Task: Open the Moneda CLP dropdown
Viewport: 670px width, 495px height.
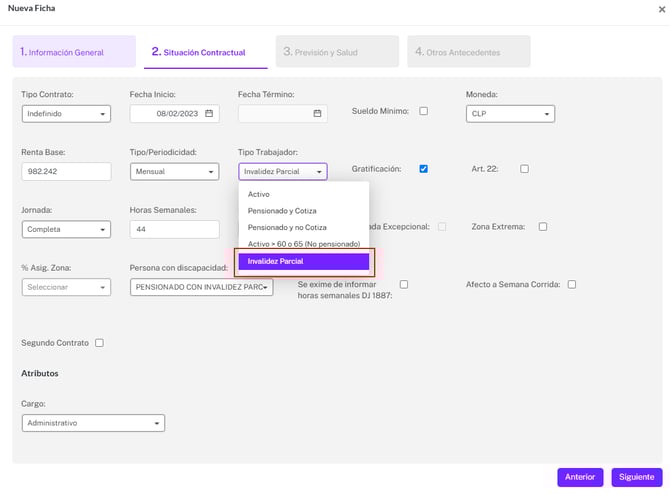Action: [x=510, y=114]
